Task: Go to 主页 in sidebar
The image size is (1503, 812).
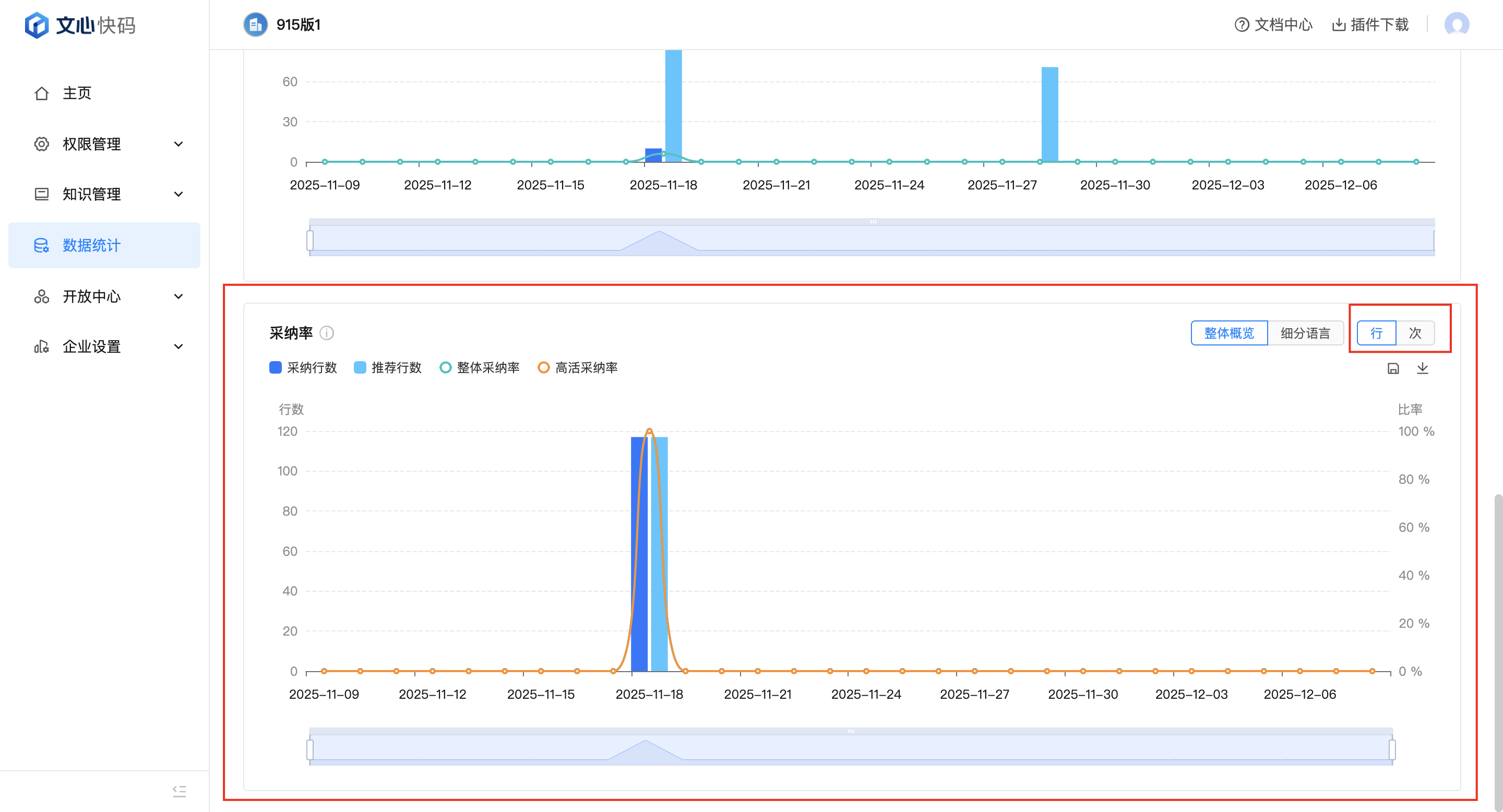Action: (77, 93)
